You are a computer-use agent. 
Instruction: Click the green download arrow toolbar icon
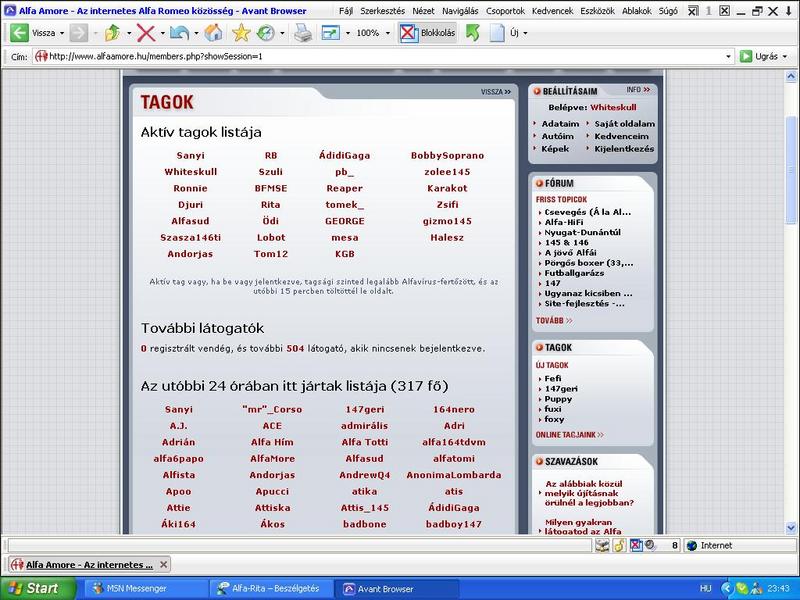472,32
